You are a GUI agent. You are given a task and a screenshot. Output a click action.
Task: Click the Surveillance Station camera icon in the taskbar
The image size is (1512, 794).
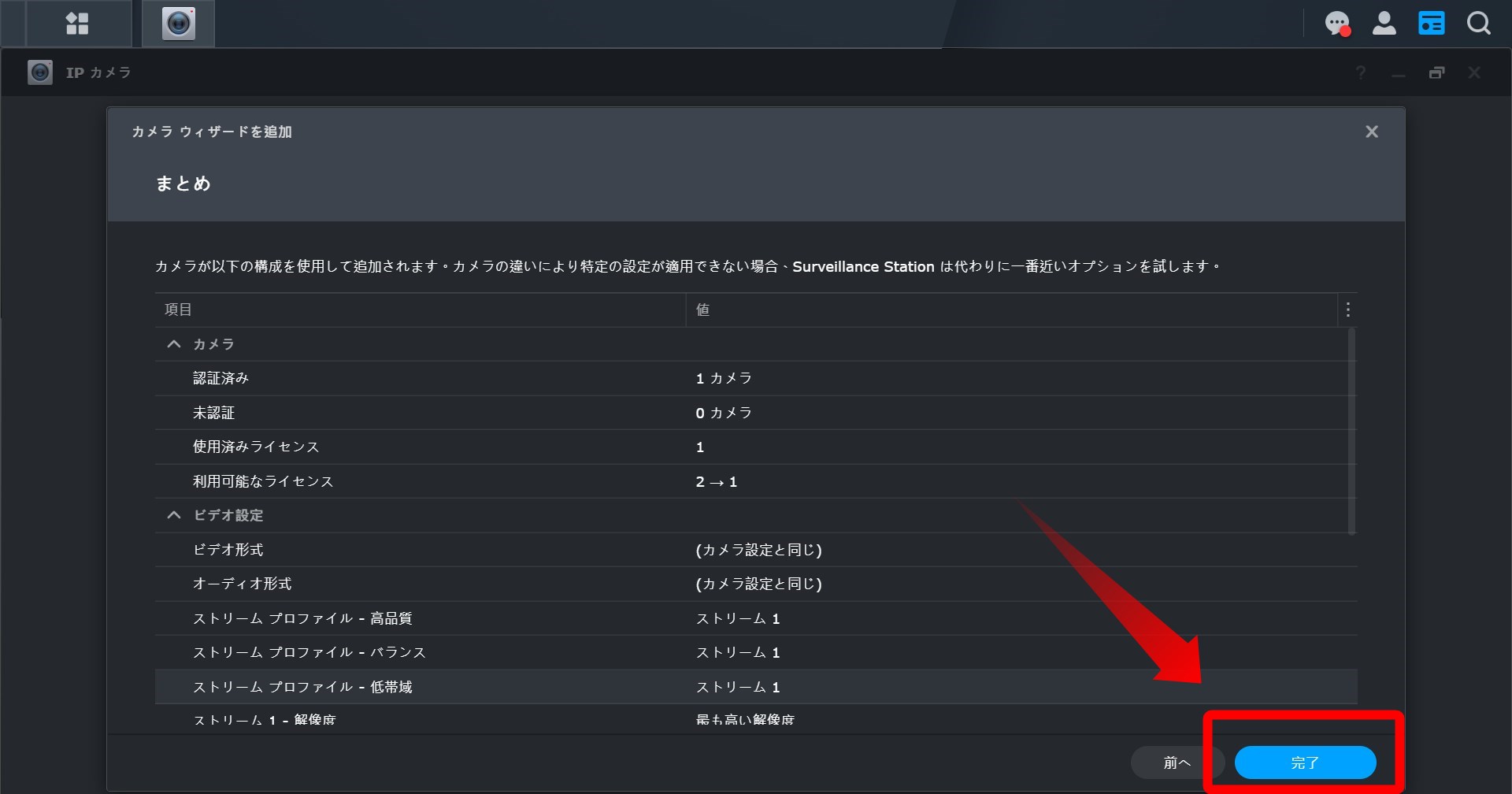pyautogui.click(x=177, y=24)
